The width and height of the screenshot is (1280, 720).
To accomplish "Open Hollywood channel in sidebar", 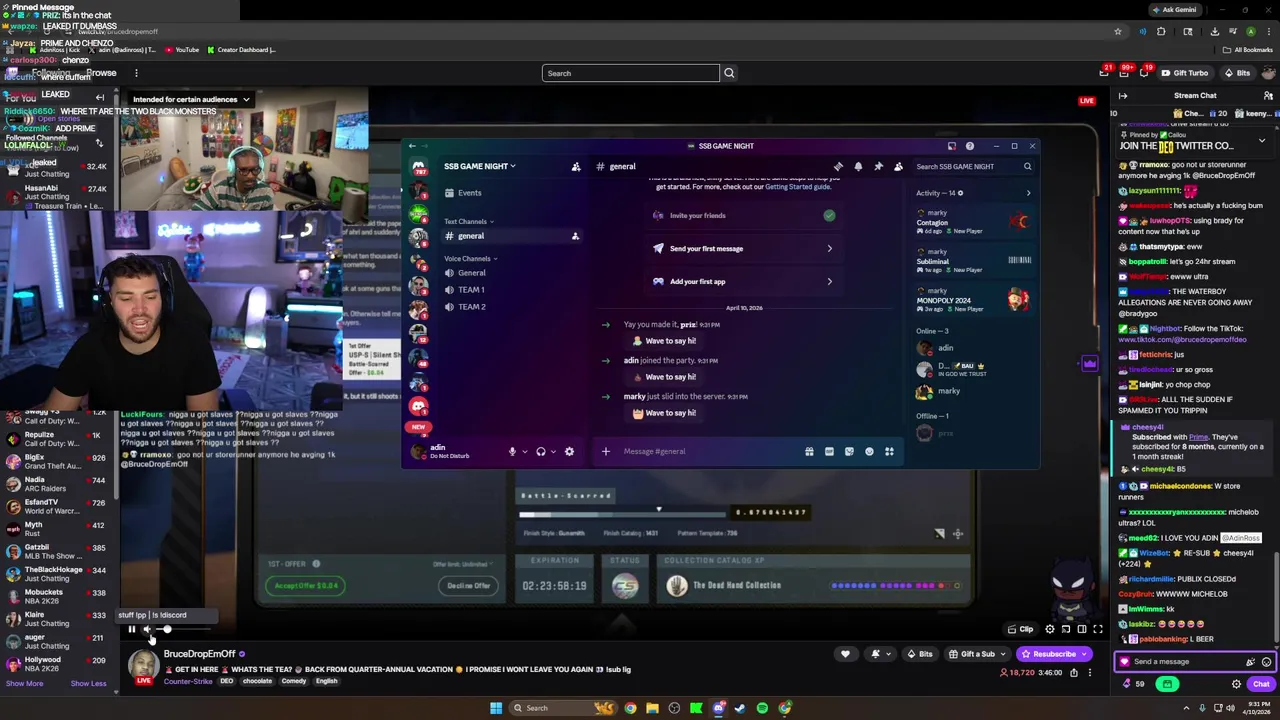I will pos(55,664).
